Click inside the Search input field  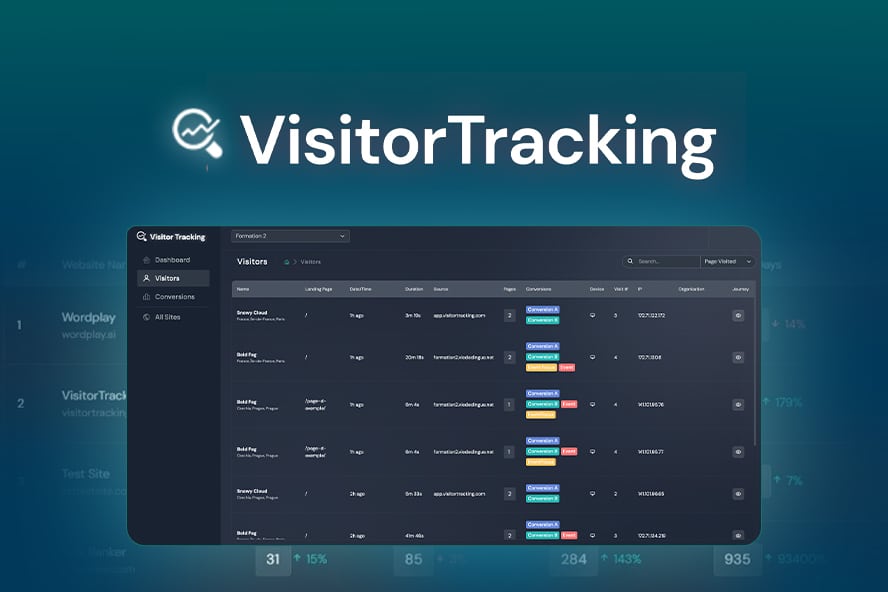coord(665,260)
